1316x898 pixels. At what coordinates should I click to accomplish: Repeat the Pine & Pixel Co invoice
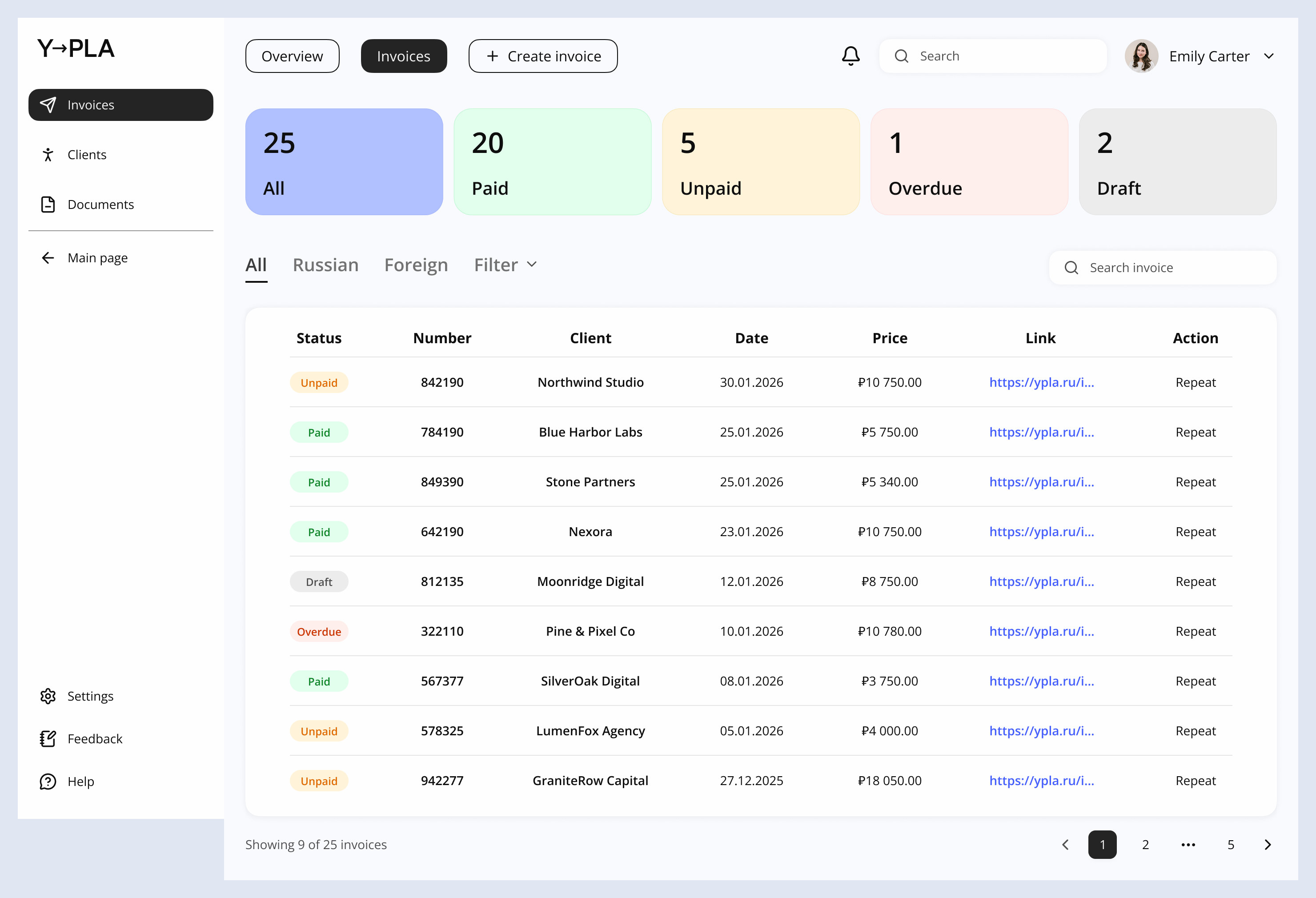coord(1196,631)
